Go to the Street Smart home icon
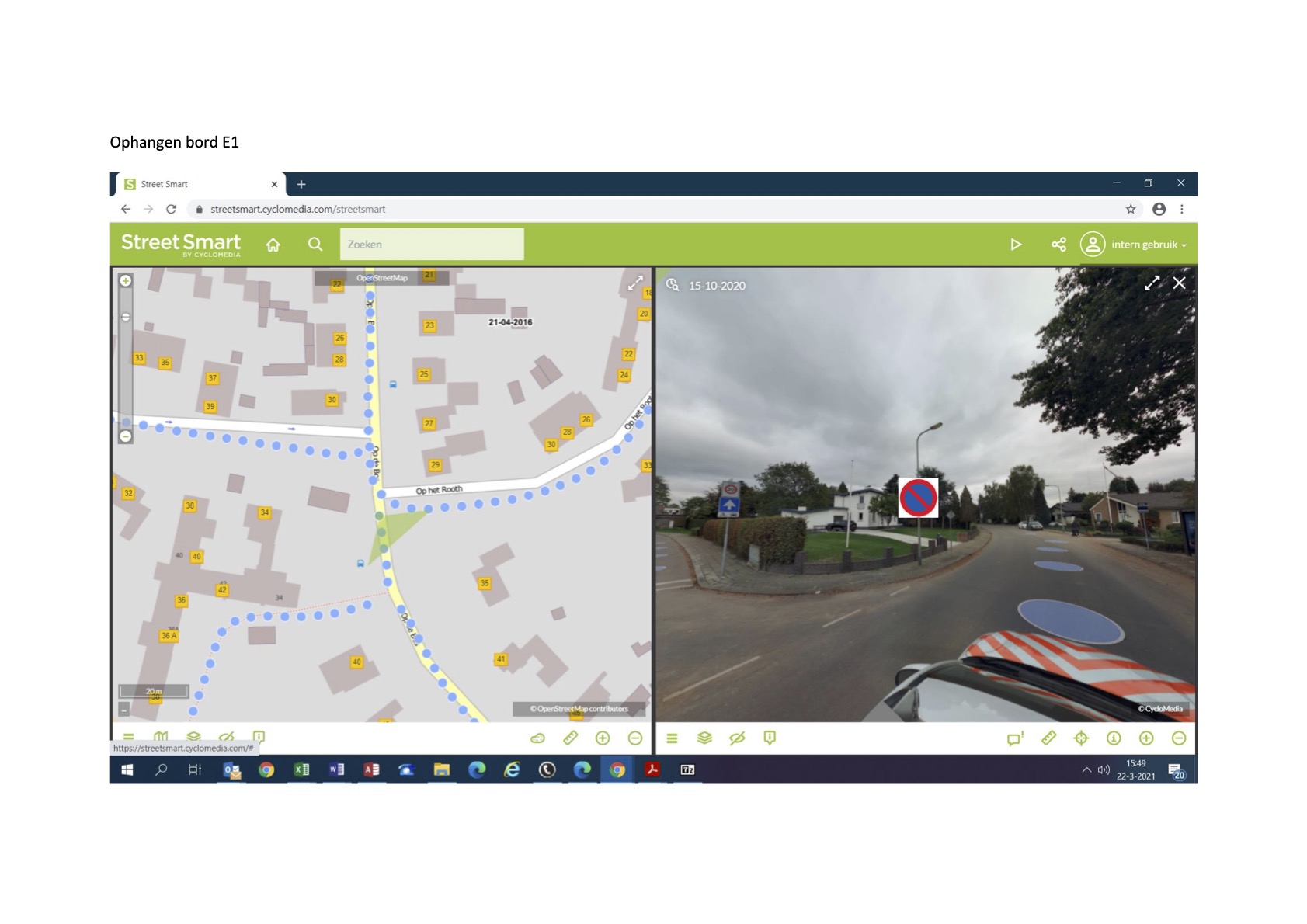The width and height of the screenshot is (1307, 924). pyautogui.click(x=273, y=245)
